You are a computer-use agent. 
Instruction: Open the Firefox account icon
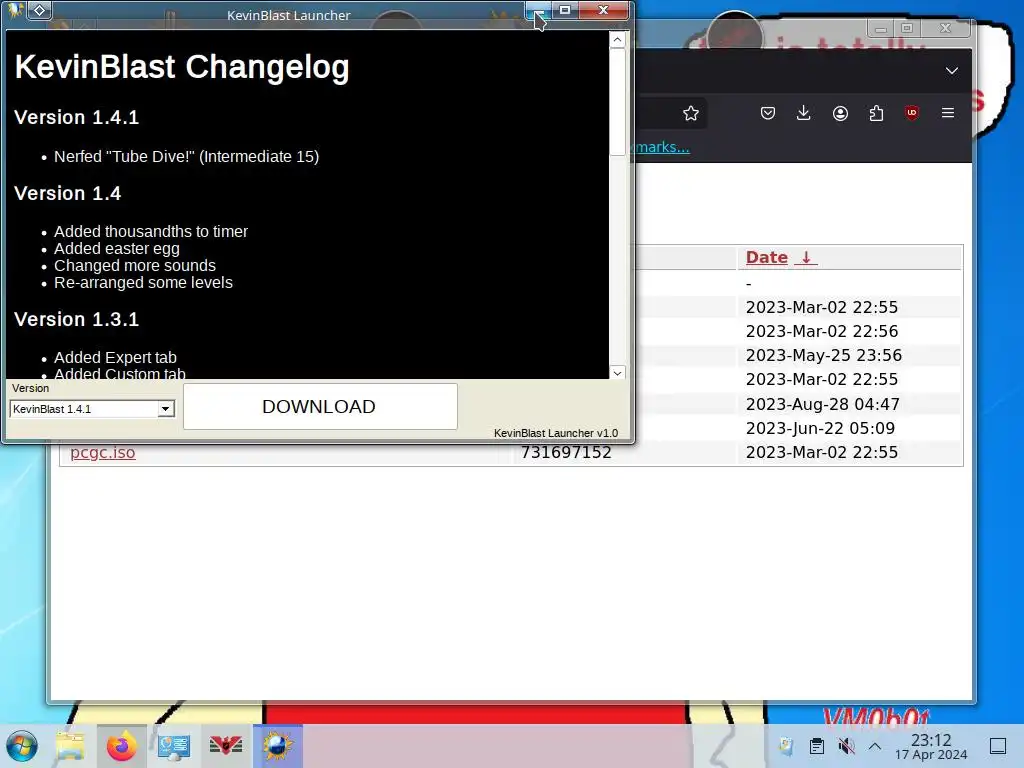pos(840,113)
